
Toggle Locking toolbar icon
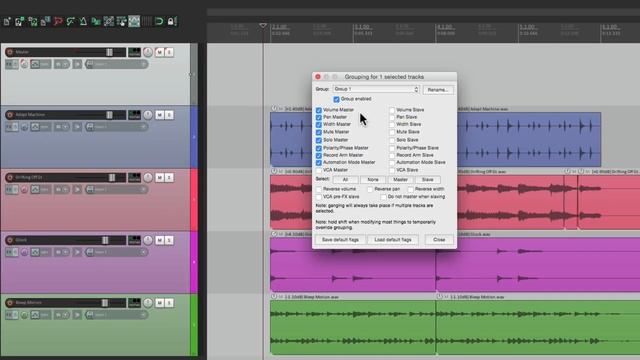point(172,21)
